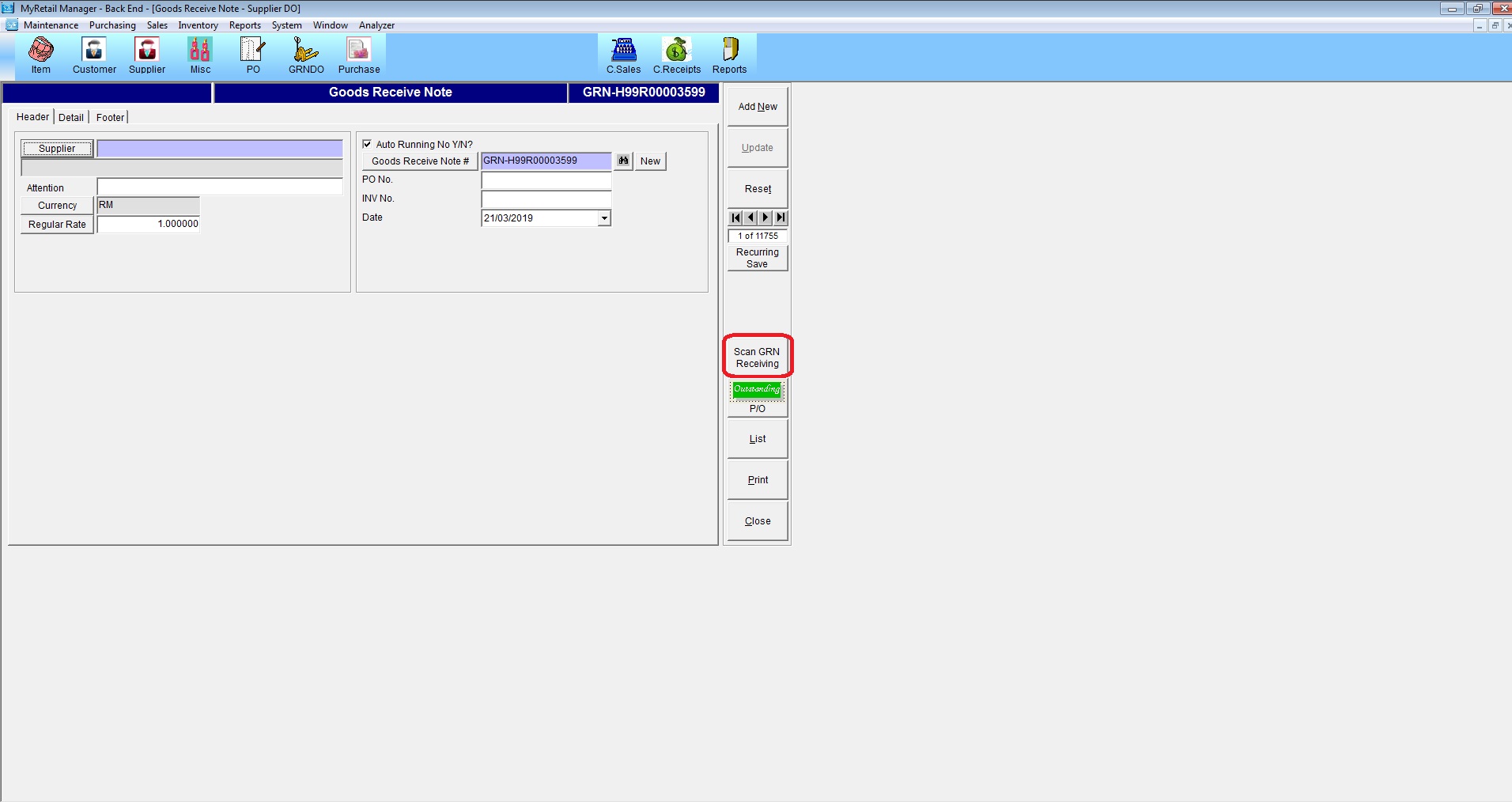Open the GRNDO toolbar icon

click(x=306, y=55)
